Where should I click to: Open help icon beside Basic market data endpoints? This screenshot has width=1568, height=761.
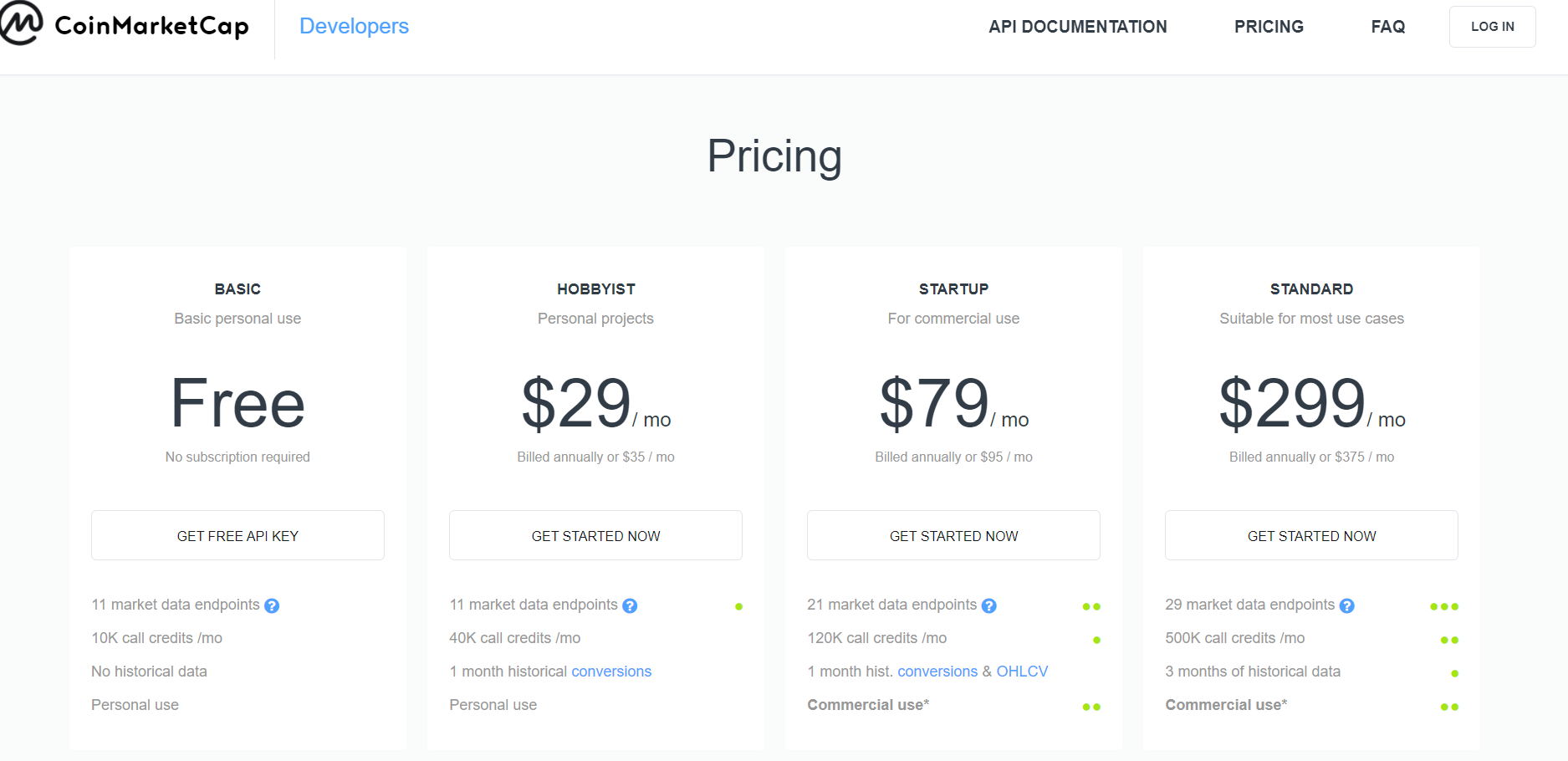click(272, 605)
